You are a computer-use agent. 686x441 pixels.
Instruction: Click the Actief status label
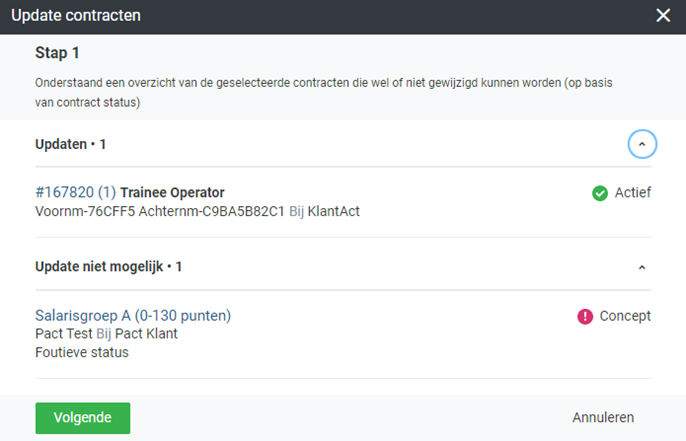pos(632,192)
